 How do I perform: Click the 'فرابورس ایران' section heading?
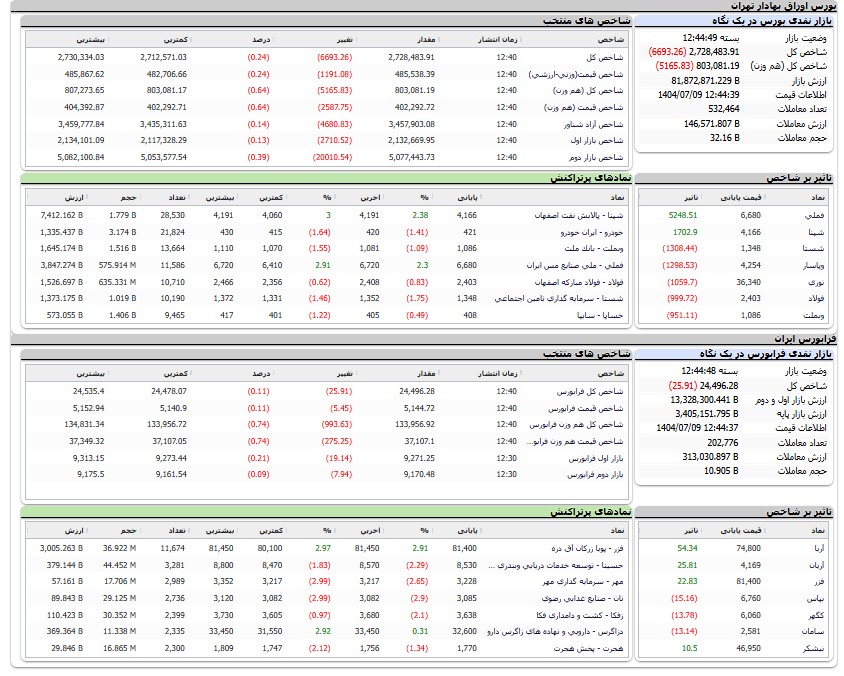(810, 341)
